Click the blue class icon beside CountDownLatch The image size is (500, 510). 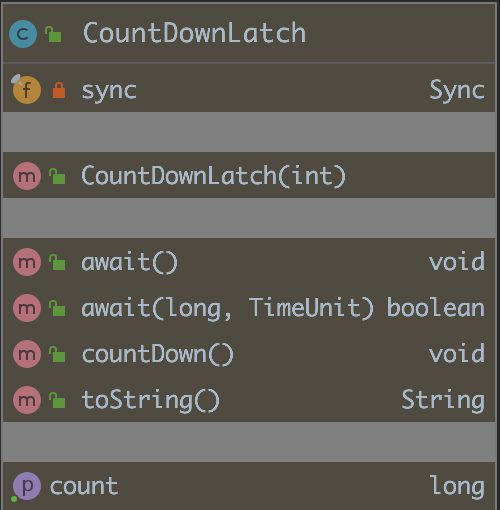[23, 34]
